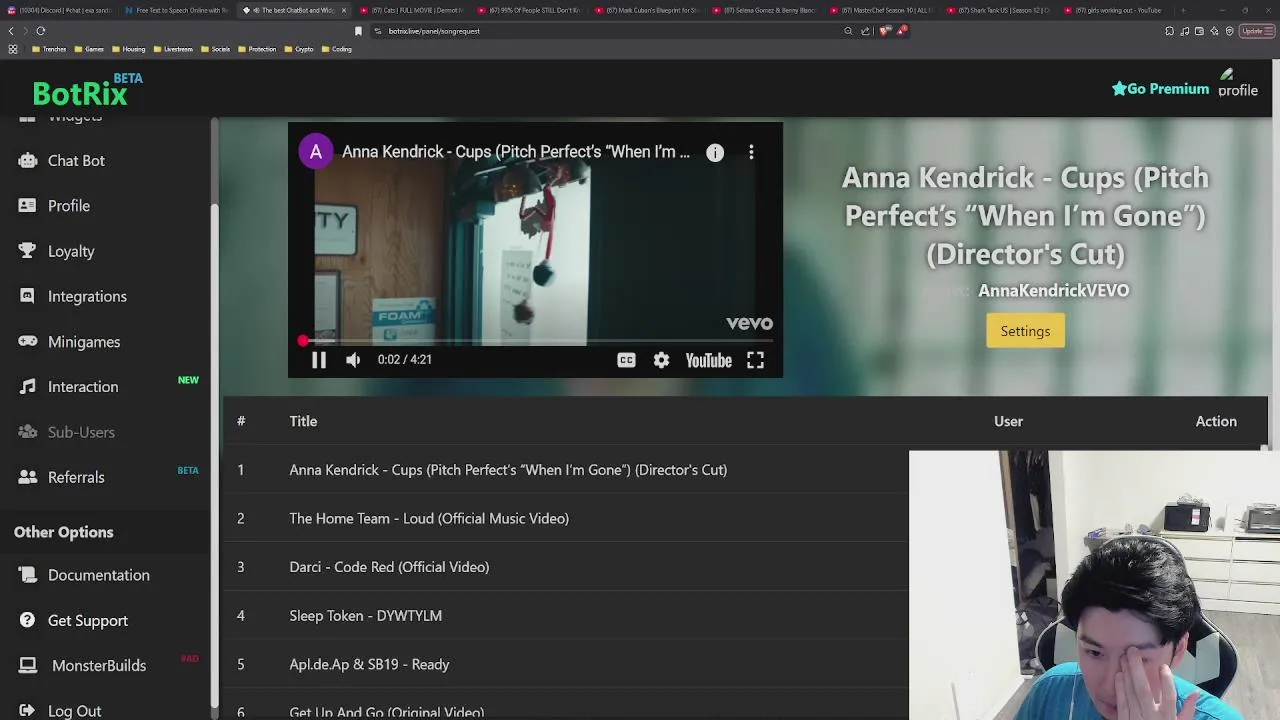The width and height of the screenshot is (1280, 720).
Task: Mute the video with the speaker icon
Action: (353, 360)
